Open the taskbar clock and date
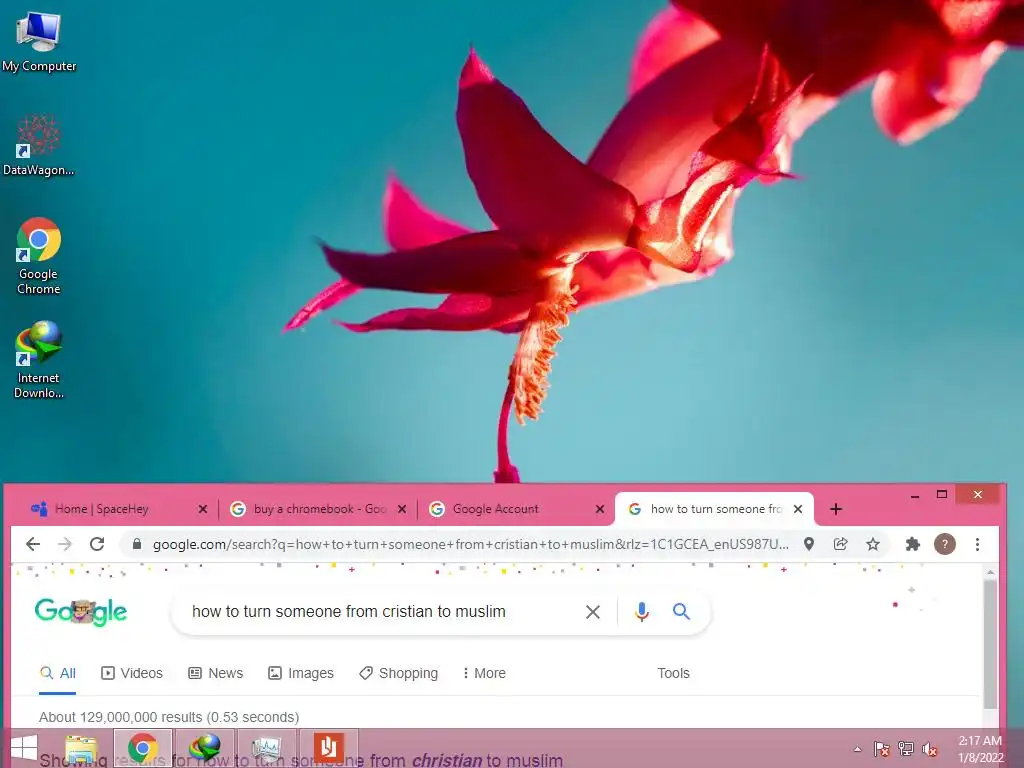The width and height of the screenshot is (1024, 768). [x=980, y=749]
